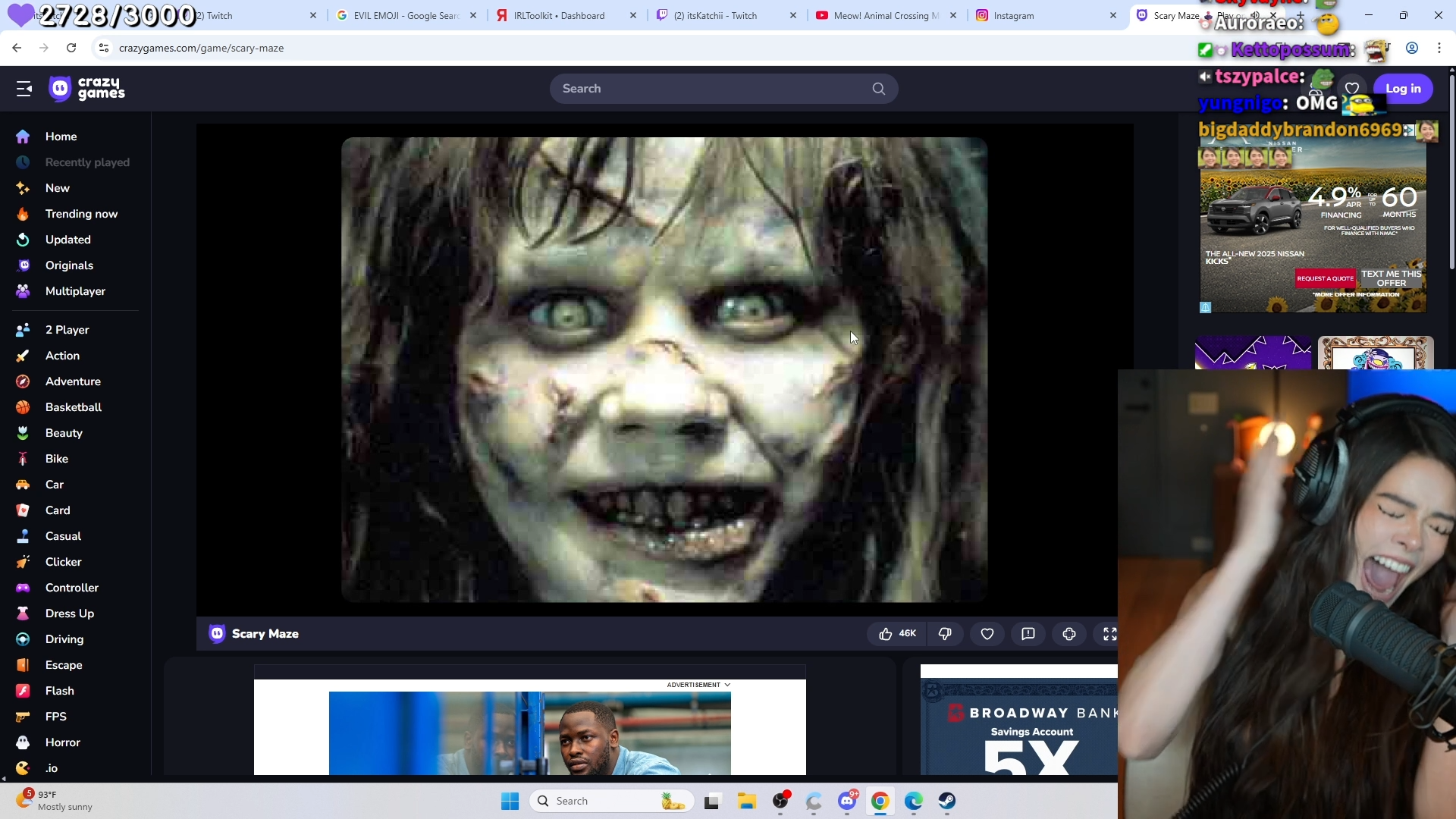
Task: Select the Beauty category icon
Action: 23,433
